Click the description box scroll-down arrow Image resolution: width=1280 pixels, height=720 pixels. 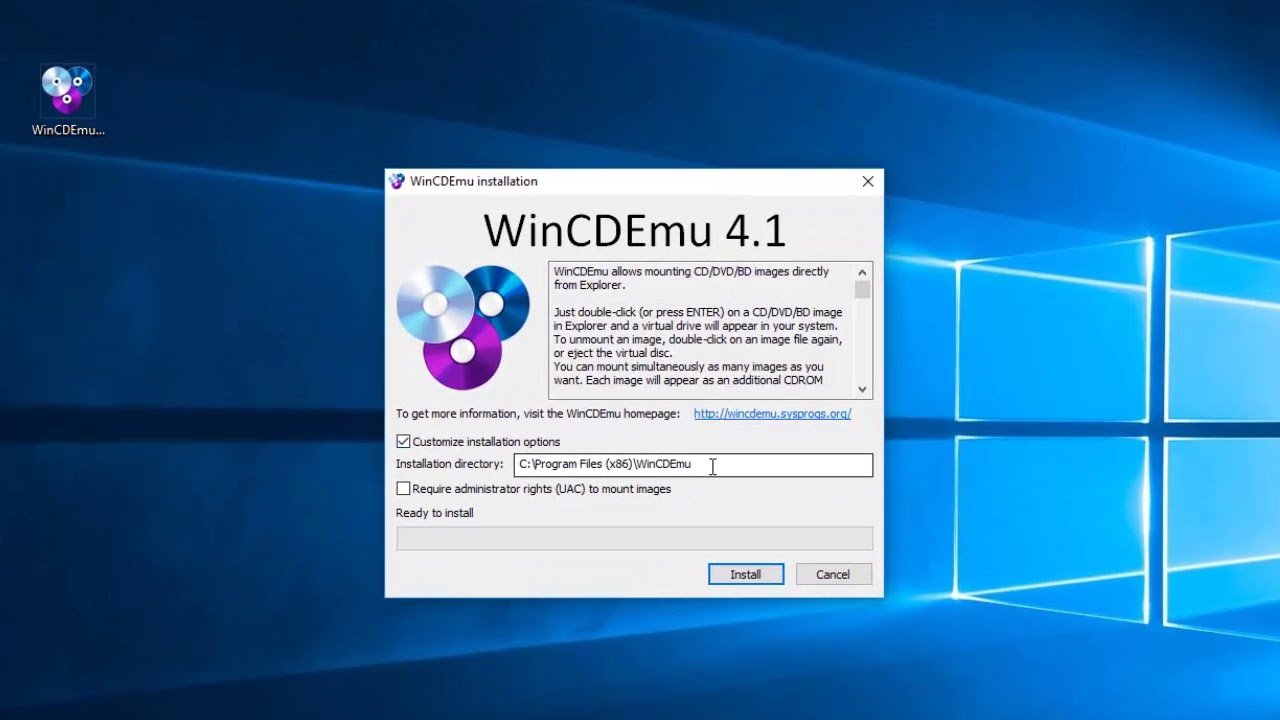(862, 390)
